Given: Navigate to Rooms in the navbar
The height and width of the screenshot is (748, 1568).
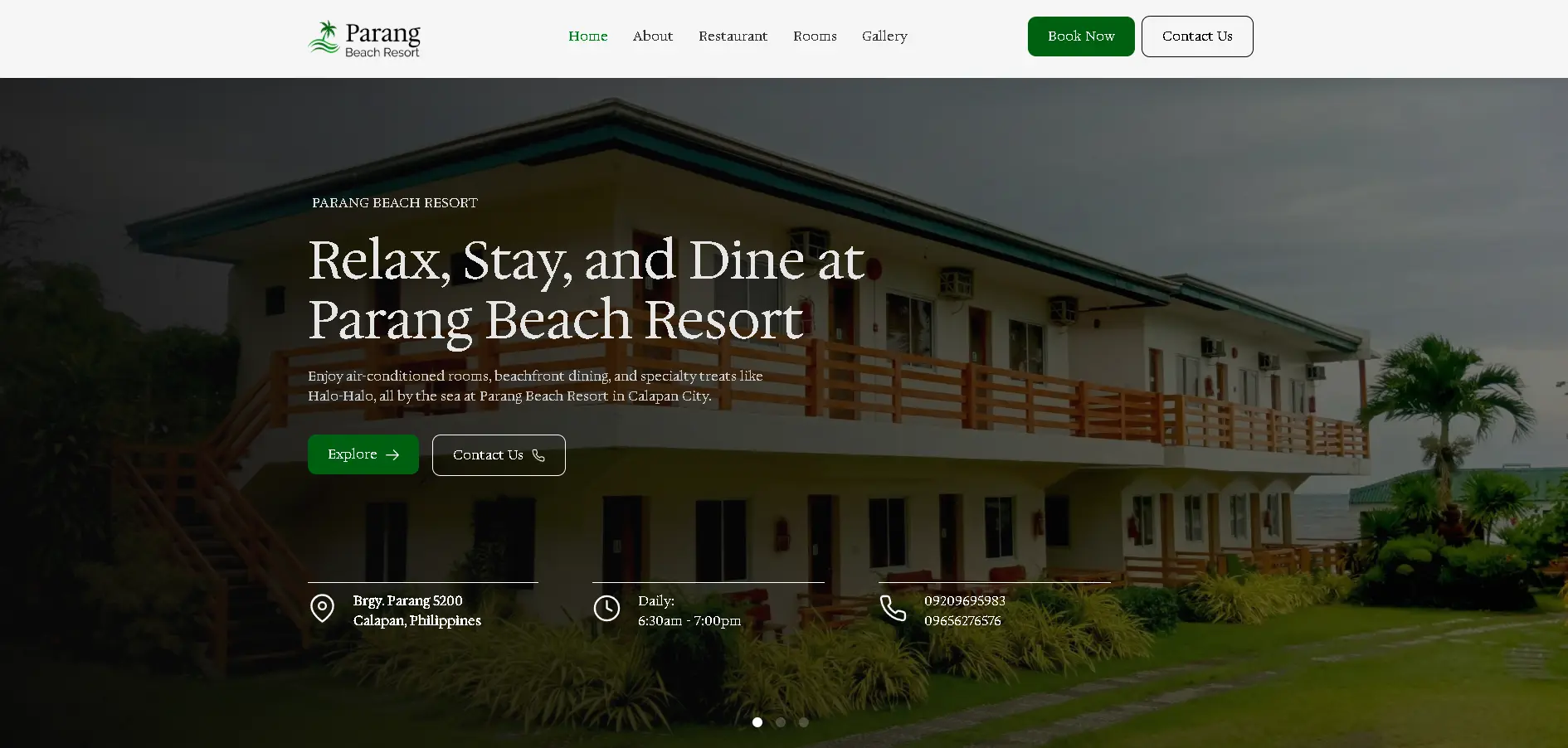Looking at the screenshot, I should [x=815, y=36].
